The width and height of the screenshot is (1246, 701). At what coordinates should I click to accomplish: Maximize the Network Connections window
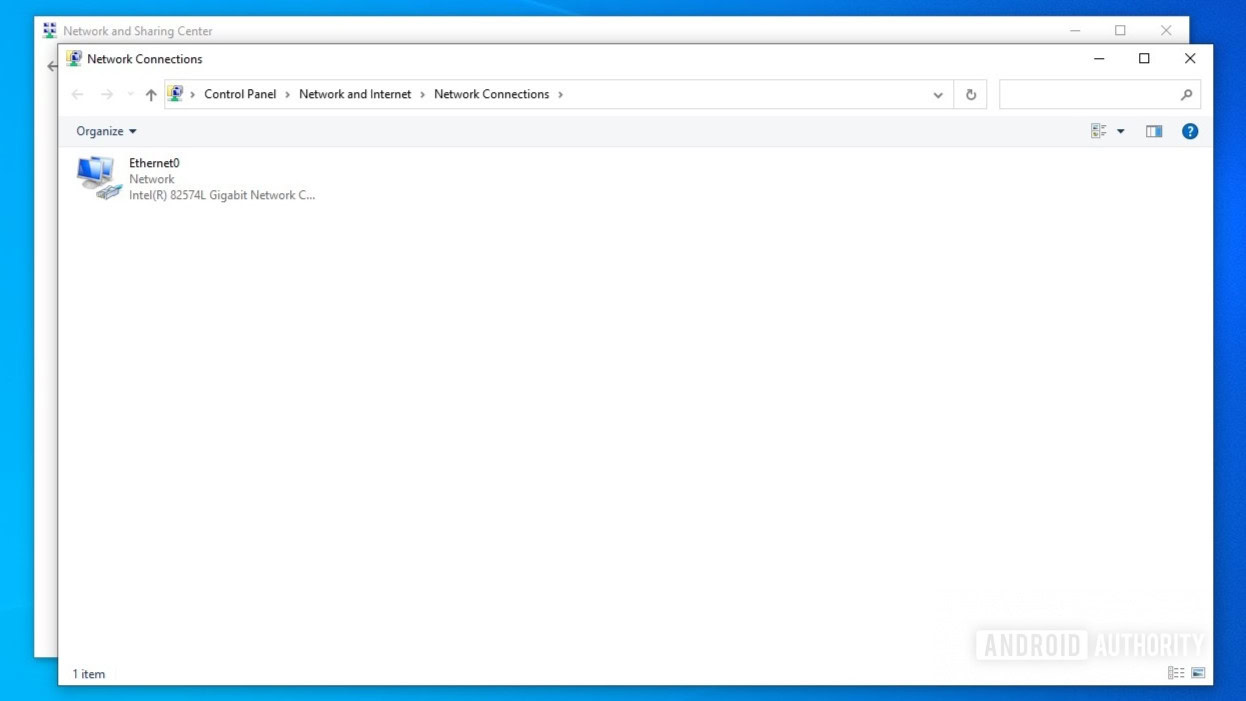pyautogui.click(x=1144, y=59)
